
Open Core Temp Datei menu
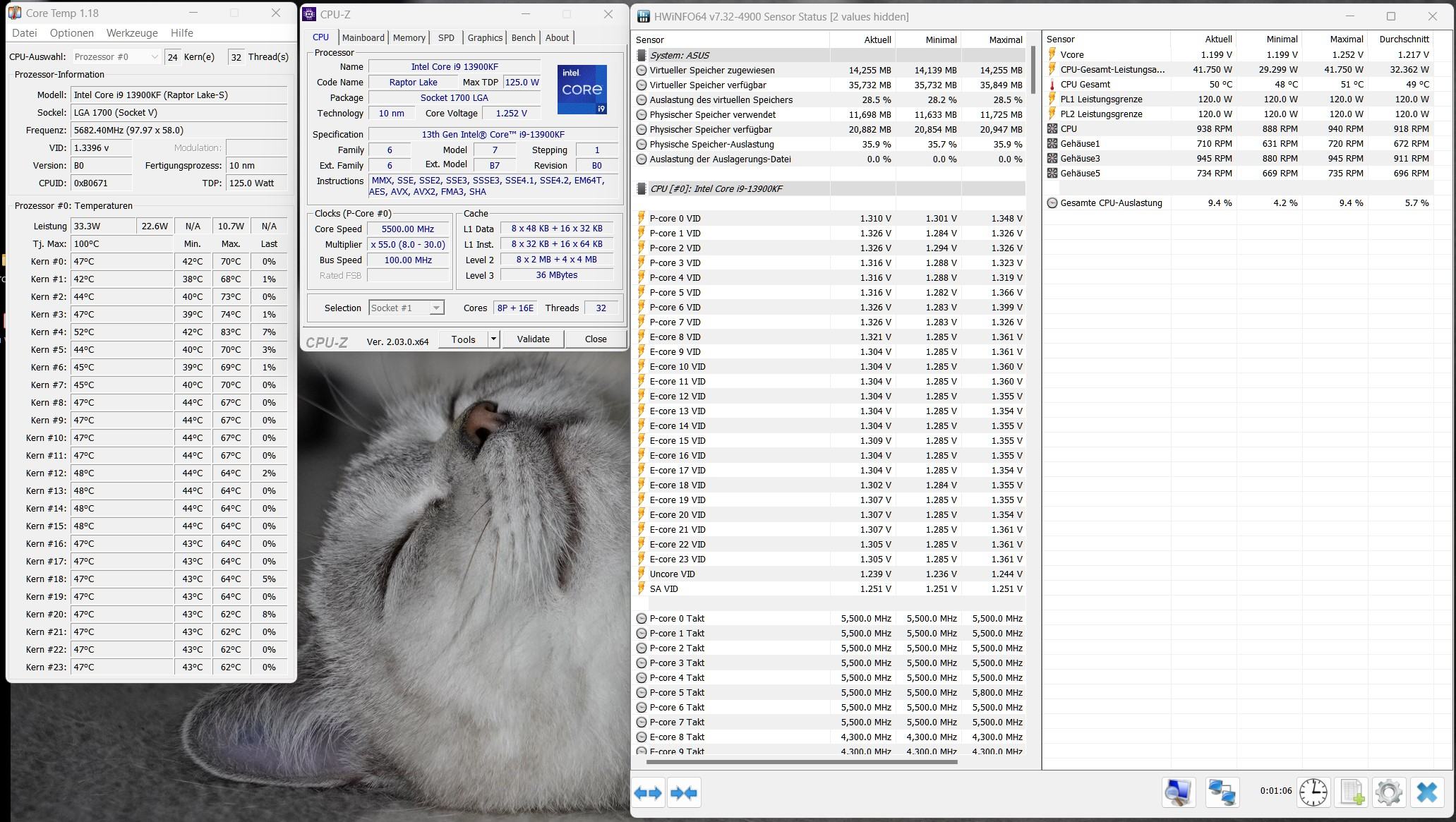[25, 33]
